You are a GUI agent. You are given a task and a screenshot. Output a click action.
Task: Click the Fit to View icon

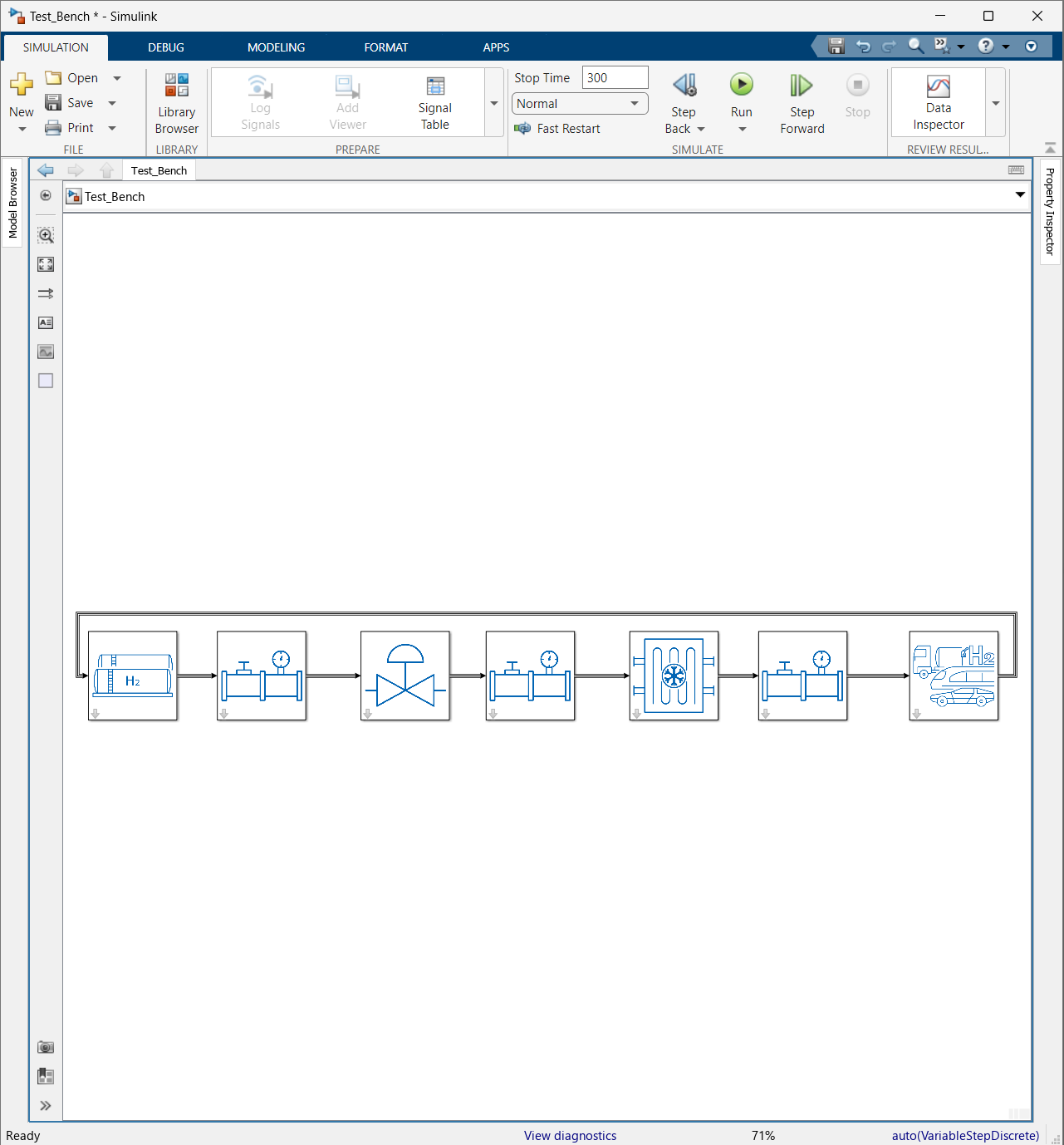coord(46,264)
